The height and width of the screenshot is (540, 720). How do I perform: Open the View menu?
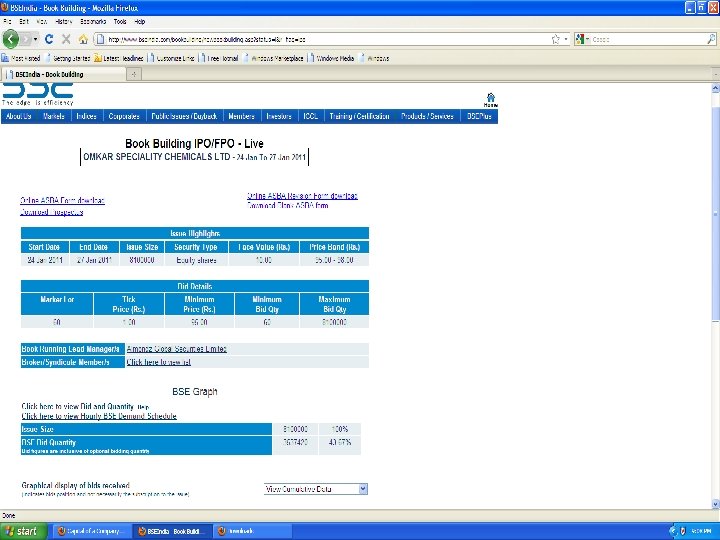[x=42, y=21]
